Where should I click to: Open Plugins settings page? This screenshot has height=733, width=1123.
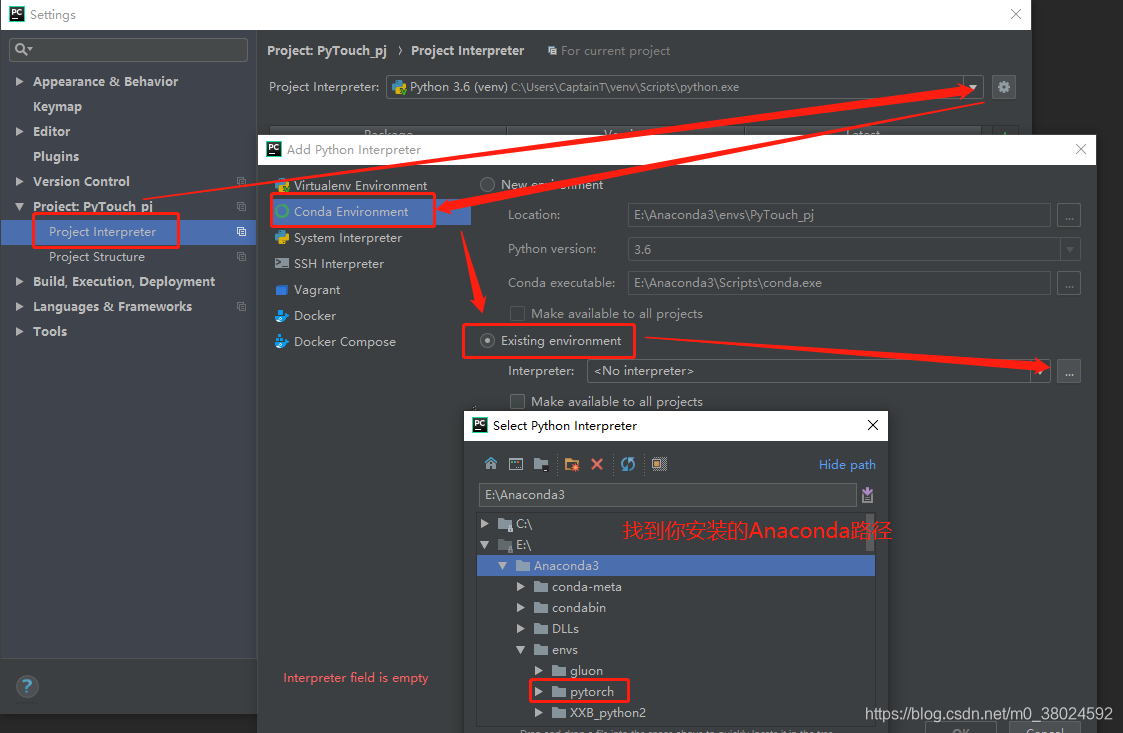[x=56, y=157]
